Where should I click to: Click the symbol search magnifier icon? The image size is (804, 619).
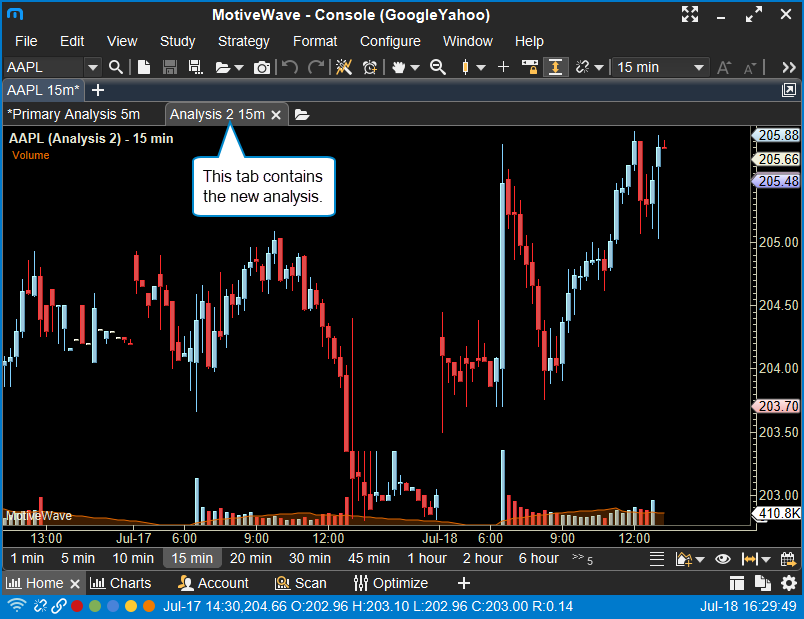(x=116, y=67)
